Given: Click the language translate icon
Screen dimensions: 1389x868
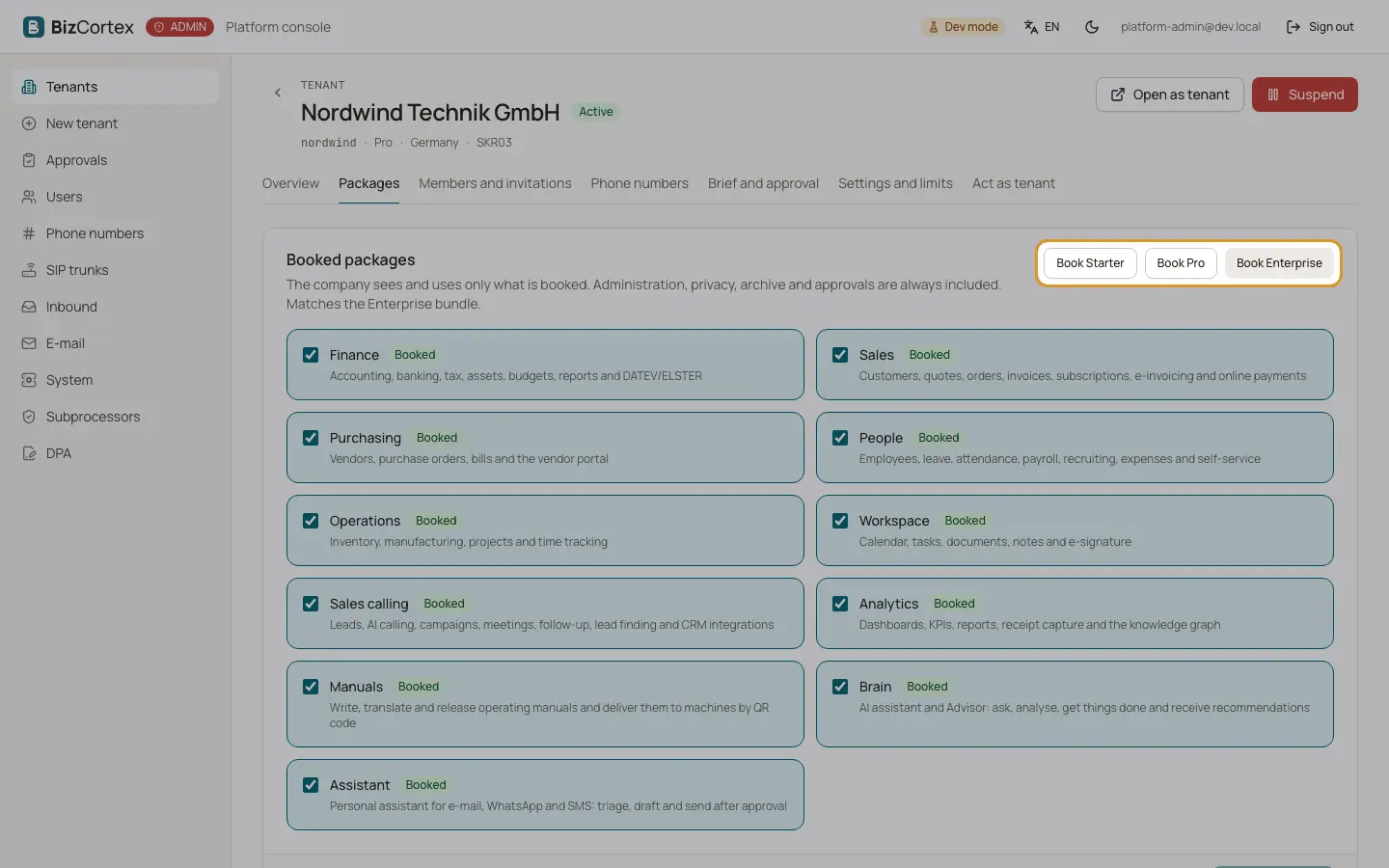Looking at the screenshot, I should pos(1031,27).
